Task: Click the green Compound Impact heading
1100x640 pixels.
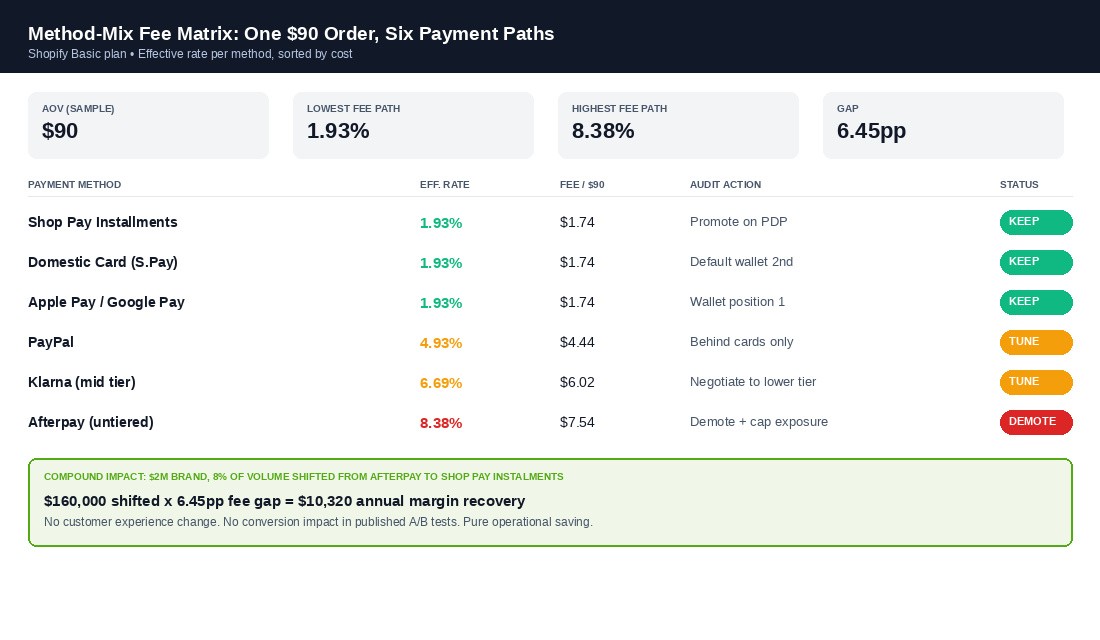Action: coord(304,476)
